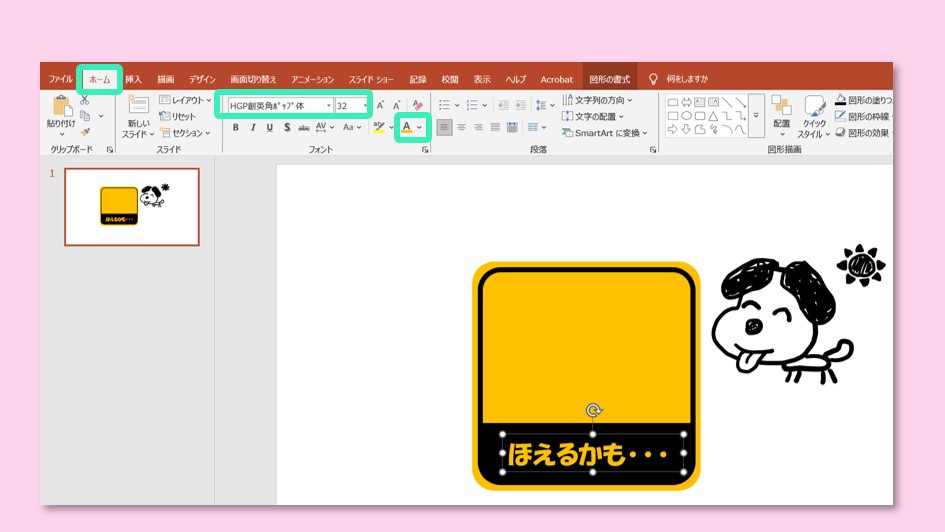Click the ほえるかも text box on slide
Screen dimensions: 945x532
(x=593, y=454)
